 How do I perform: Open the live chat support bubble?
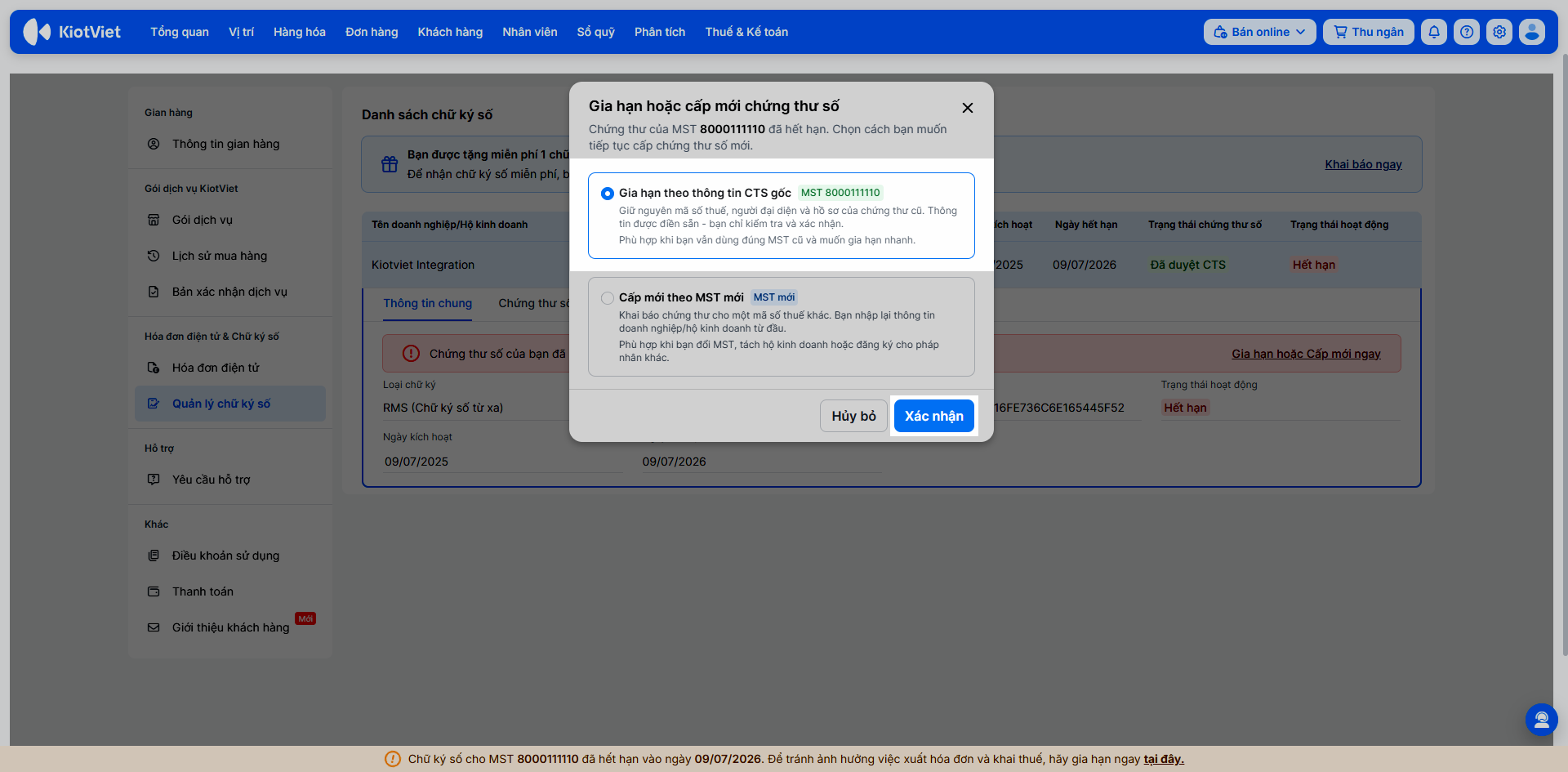point(1541,720)
